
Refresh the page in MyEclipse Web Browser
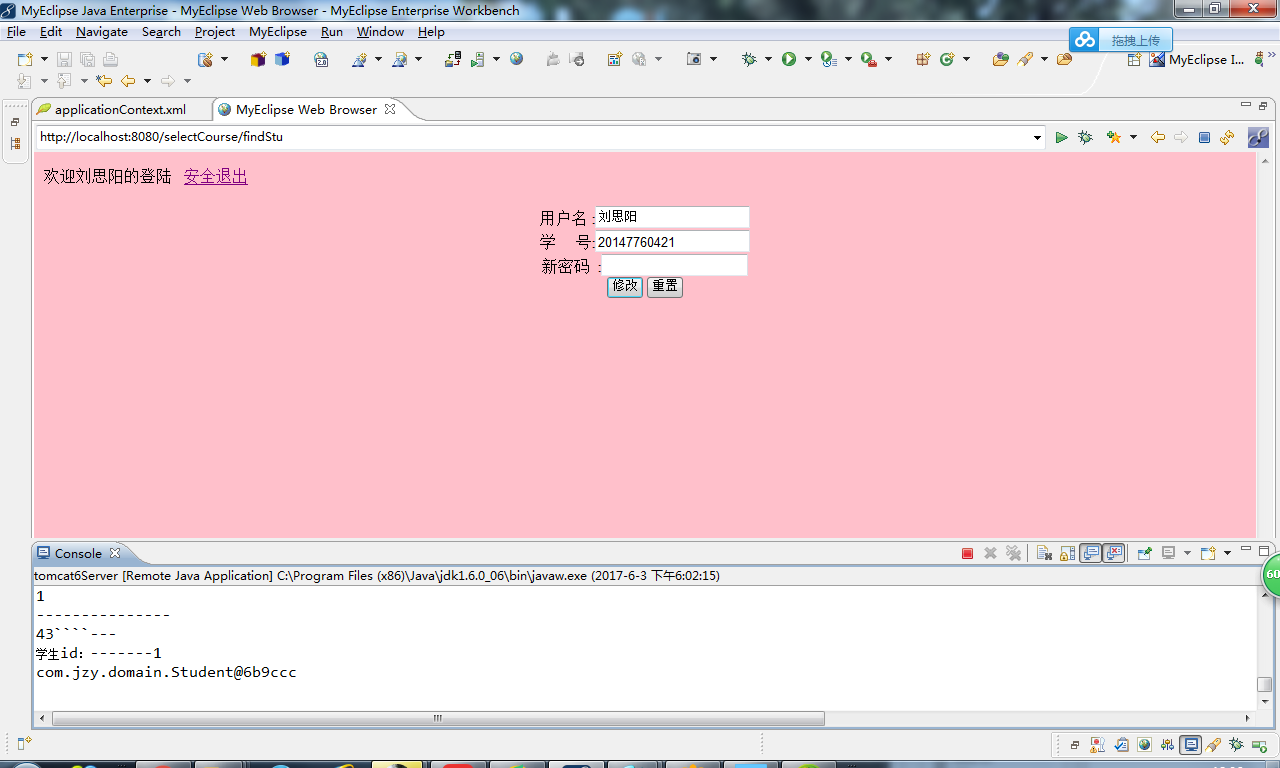point(1227,137)
